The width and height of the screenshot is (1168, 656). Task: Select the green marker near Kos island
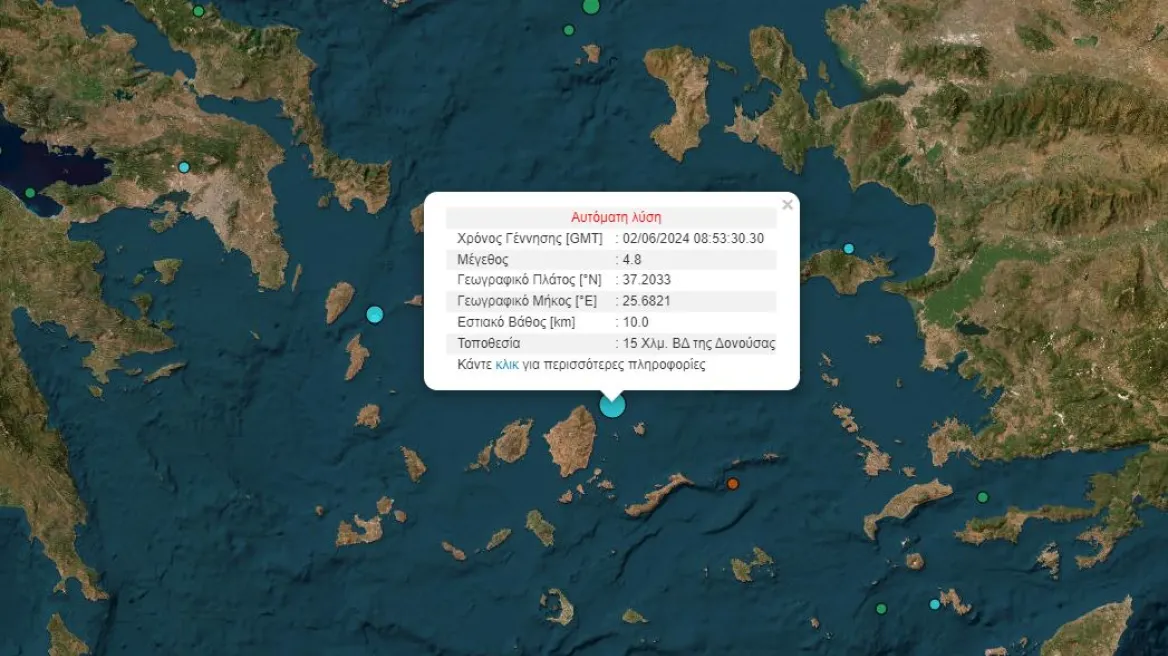[x=983, y=497]
